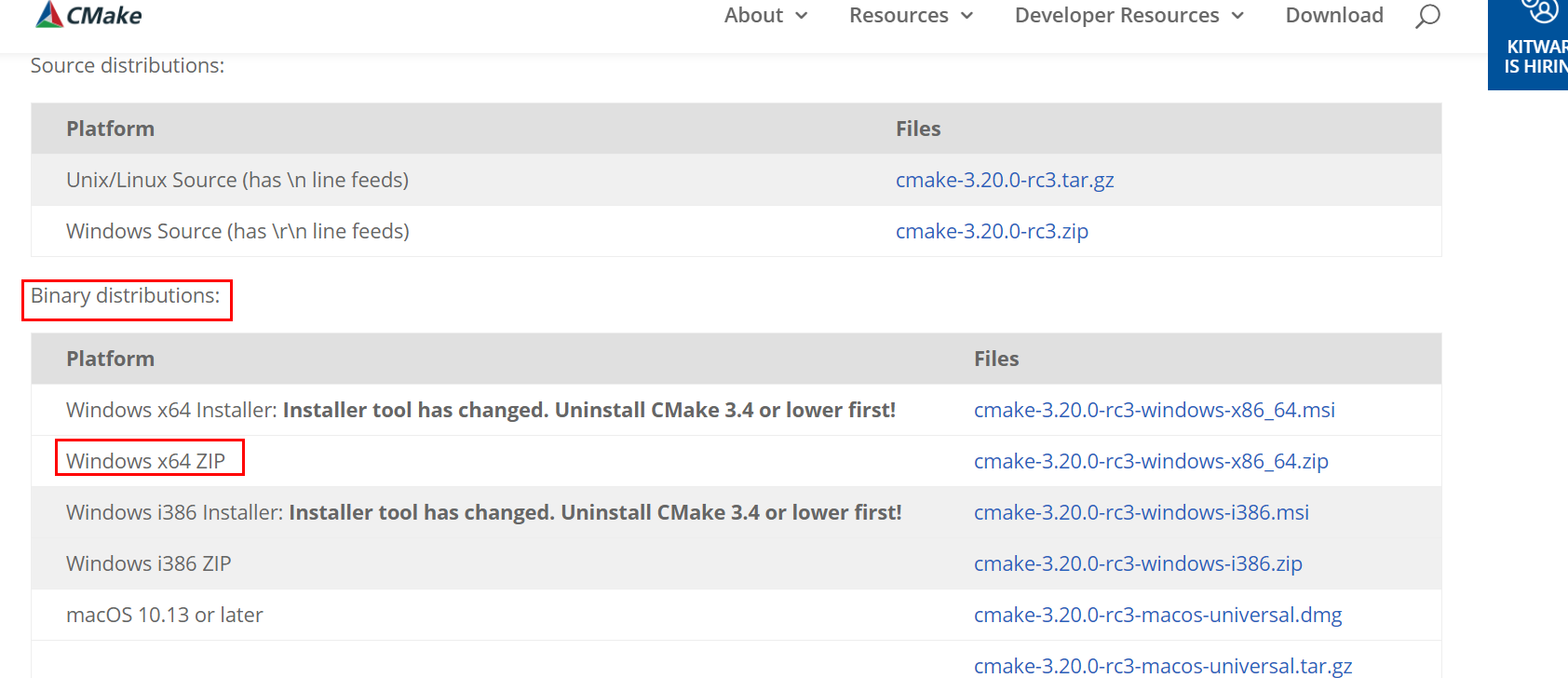Open the Download menu item
This screenshot has width=1568, height=678.
(1334, 16)
